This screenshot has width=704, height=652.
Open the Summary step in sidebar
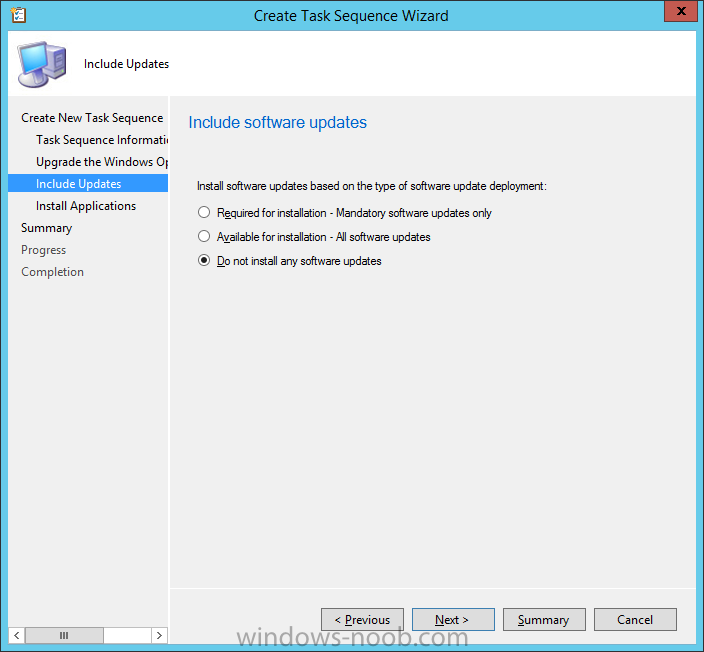coord(46,228)
